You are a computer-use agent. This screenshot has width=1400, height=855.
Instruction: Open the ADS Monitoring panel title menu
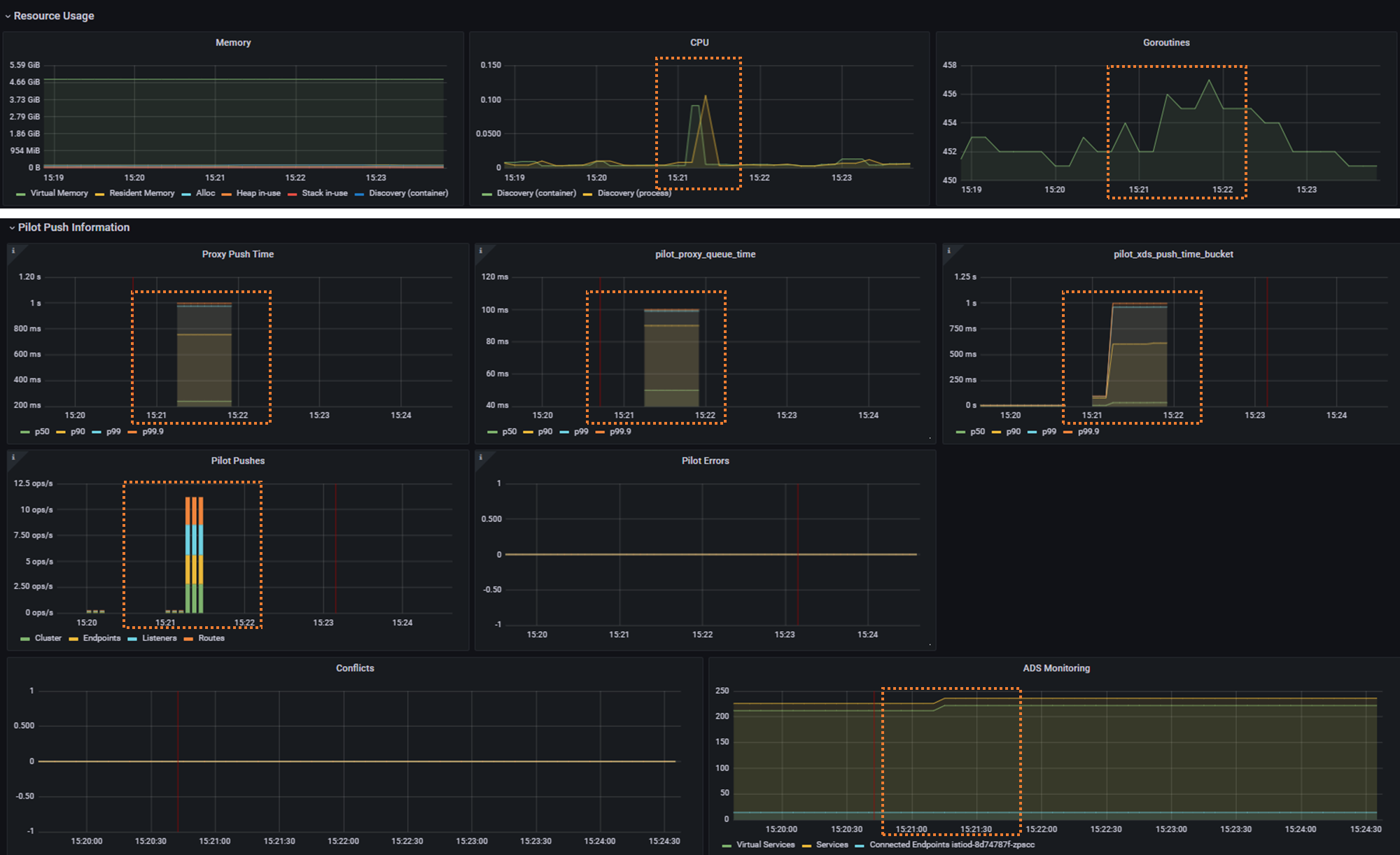[x=1056, y=668]
